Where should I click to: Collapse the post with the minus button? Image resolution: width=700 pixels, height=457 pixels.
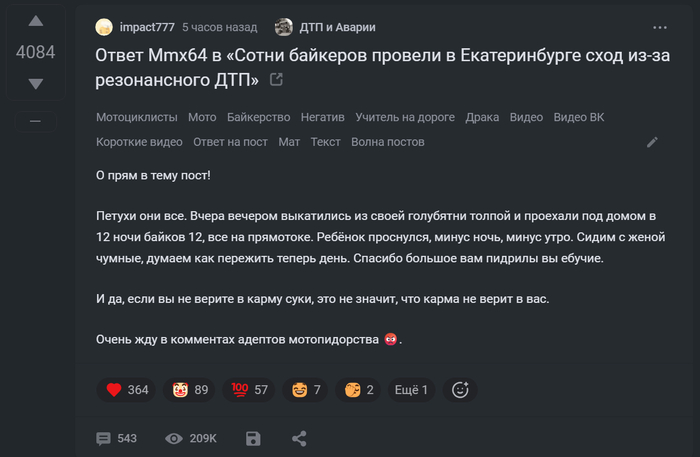(x=35, y=121)
